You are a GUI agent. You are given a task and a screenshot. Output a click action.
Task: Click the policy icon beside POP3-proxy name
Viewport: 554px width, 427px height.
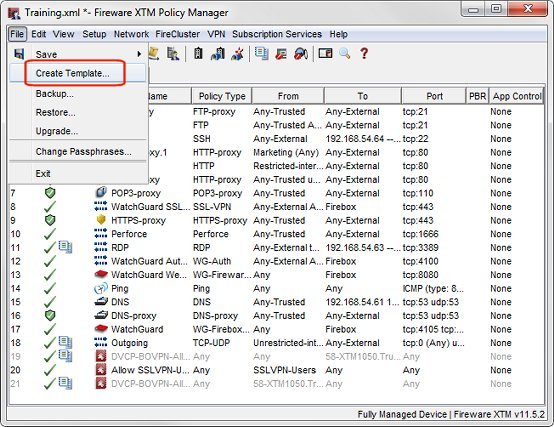tap(101, 192)
